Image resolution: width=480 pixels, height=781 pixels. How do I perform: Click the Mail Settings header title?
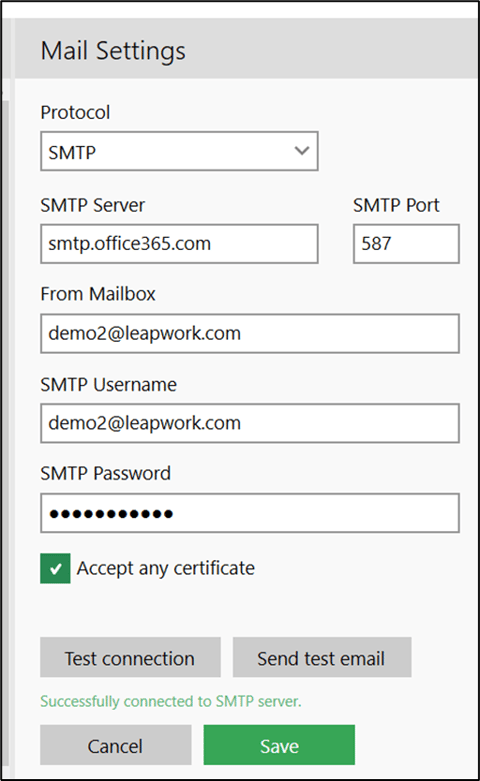[113, 51]
